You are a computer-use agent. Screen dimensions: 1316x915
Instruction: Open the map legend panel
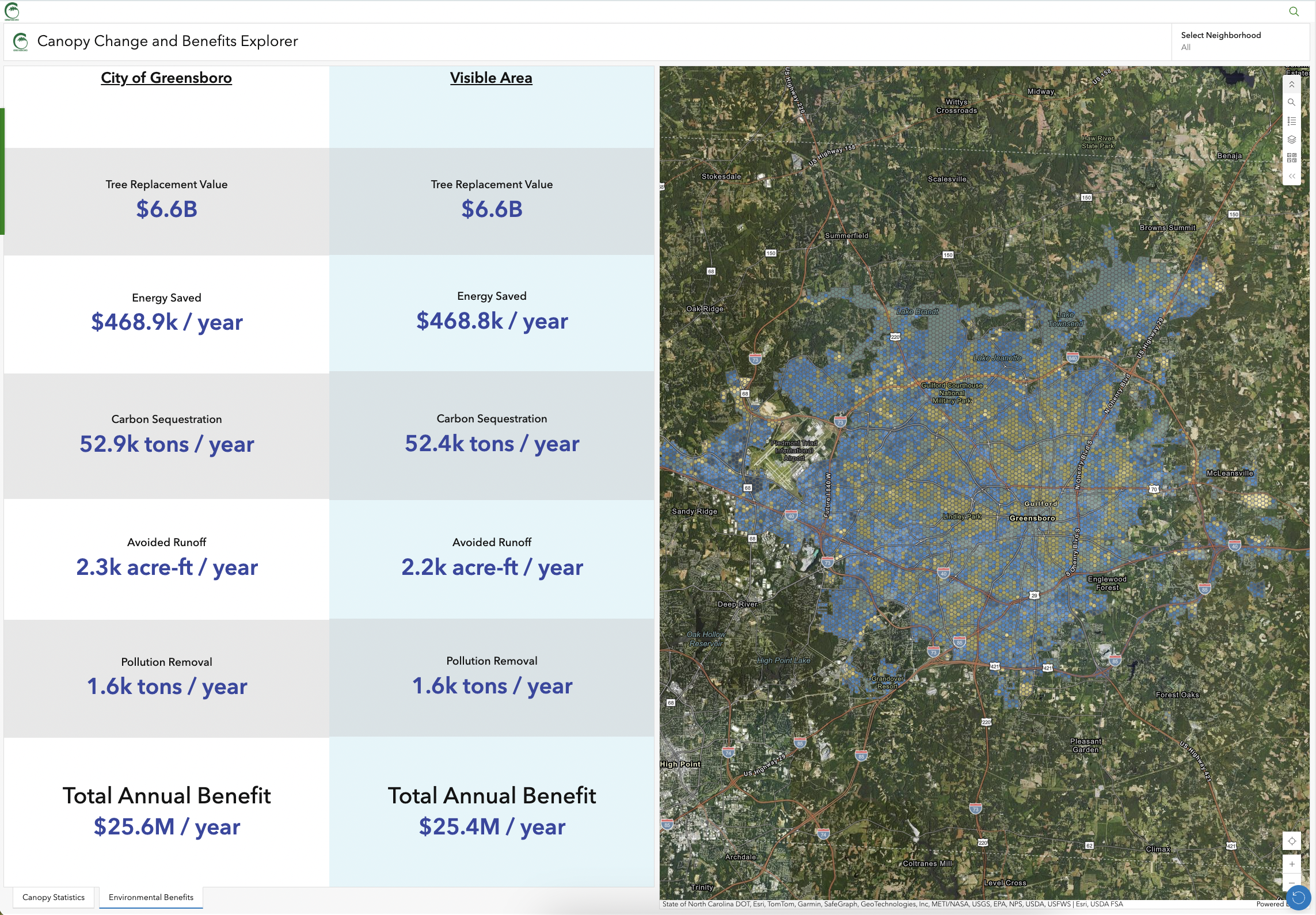coord(1291,121)
